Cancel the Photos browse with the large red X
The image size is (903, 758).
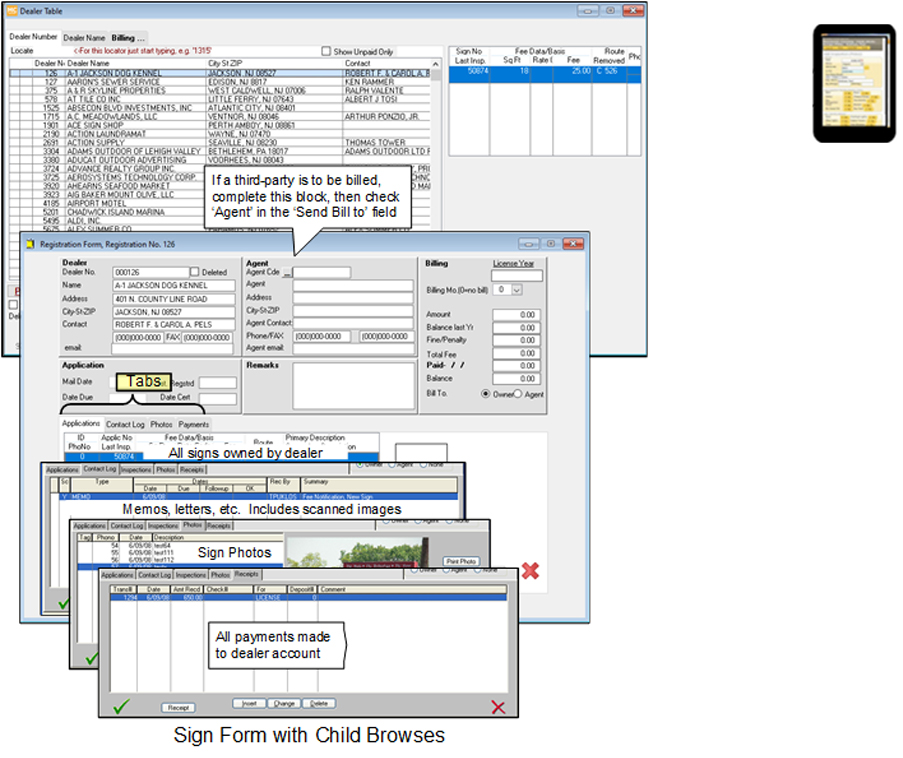(x=529, y=571)
